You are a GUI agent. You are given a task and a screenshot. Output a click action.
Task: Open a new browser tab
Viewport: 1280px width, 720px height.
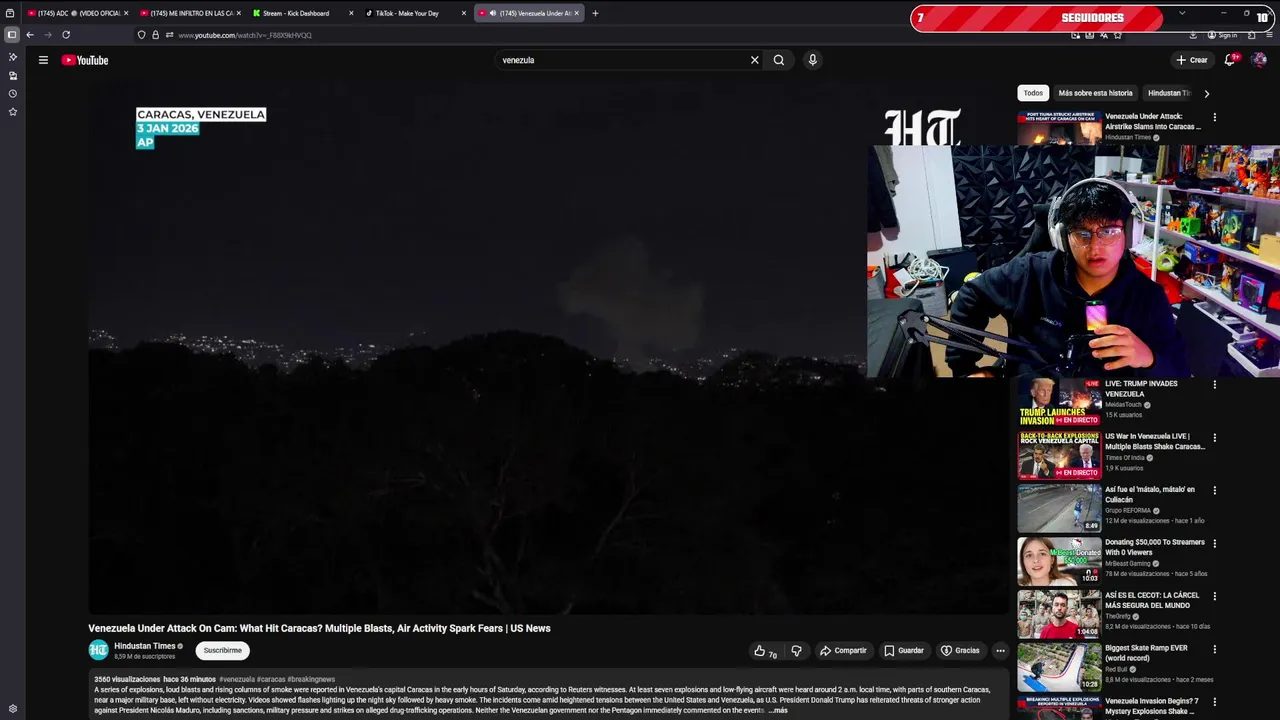pos(595,13)
